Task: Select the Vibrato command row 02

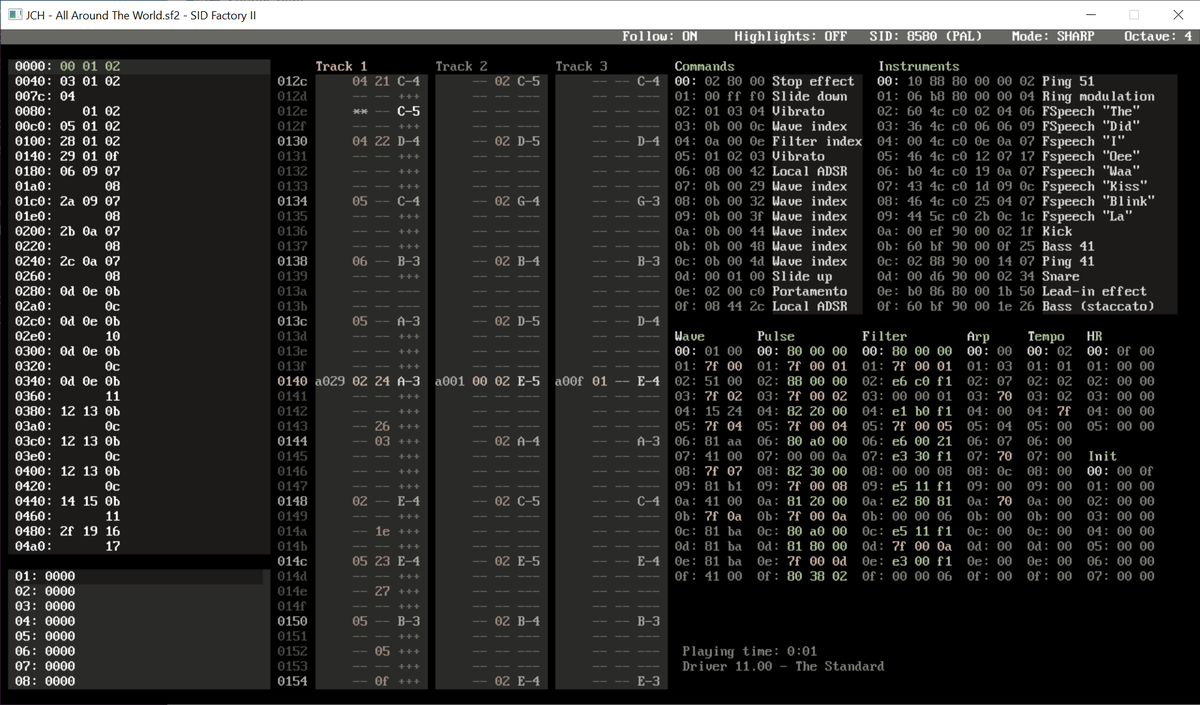Action: pyautogui.click(x=765, y=111)
